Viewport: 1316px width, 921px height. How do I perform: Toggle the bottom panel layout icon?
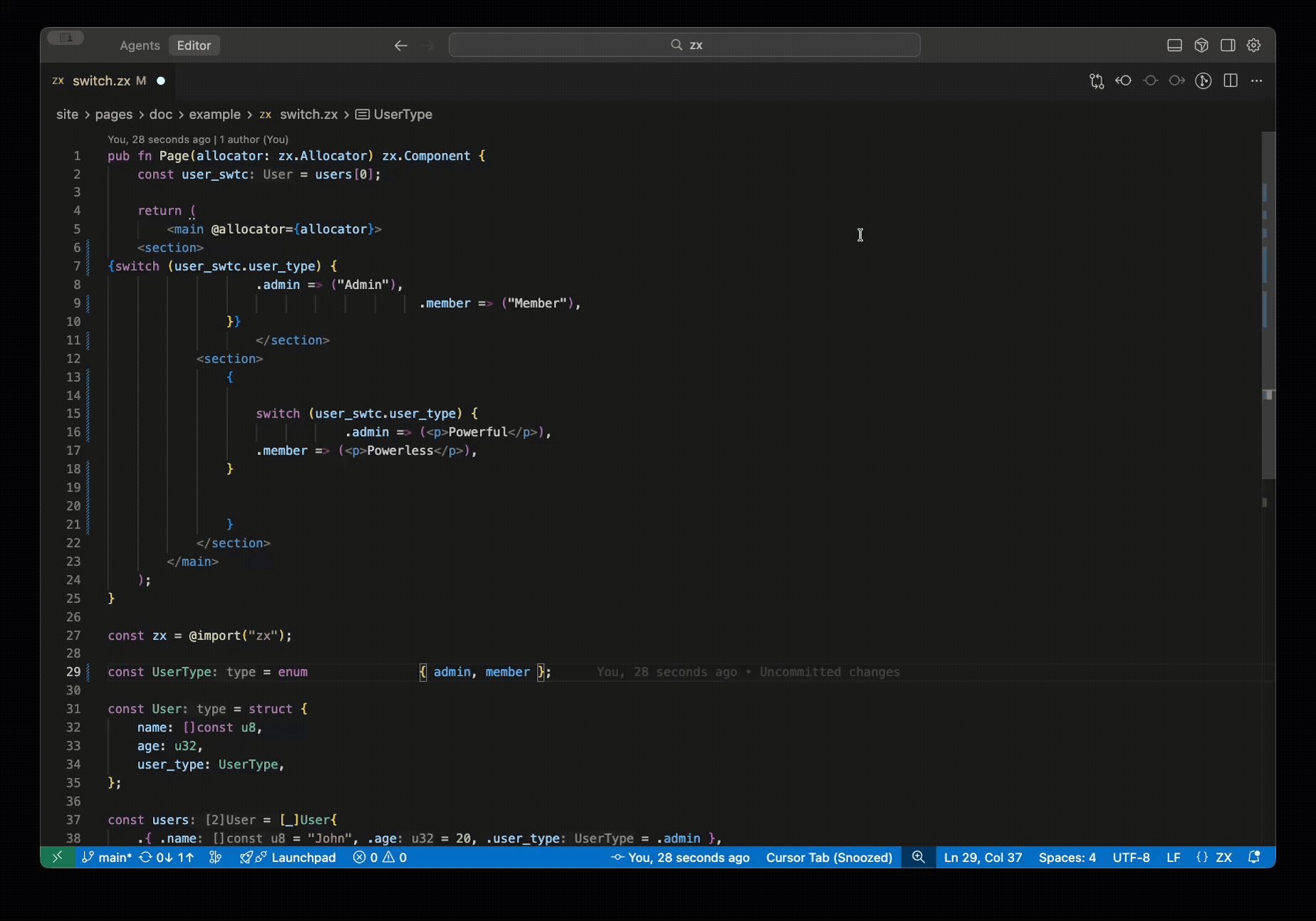click(1175, 46)
